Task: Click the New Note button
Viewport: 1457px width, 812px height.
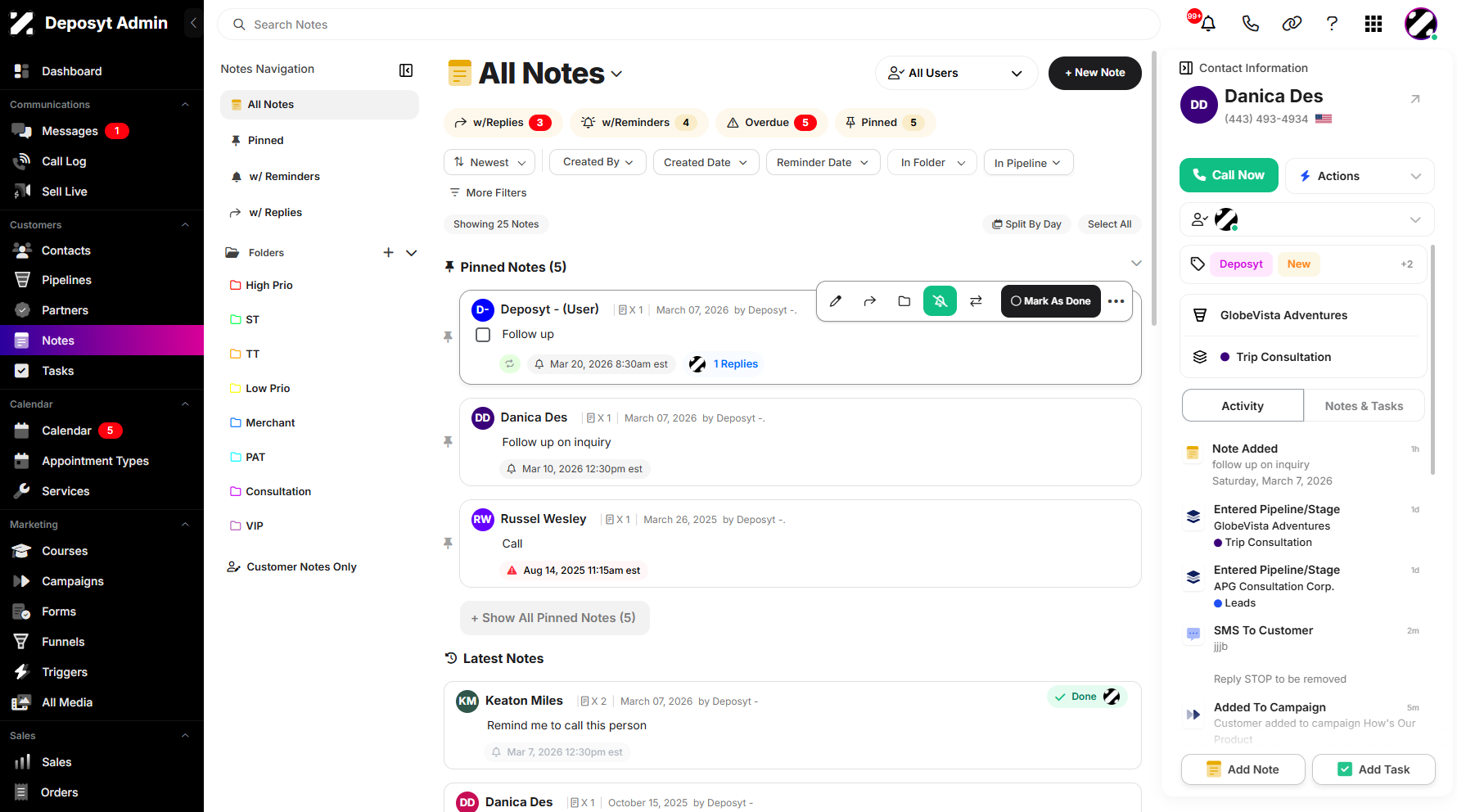Action: pyautogui.click(x=1094, y=73)
